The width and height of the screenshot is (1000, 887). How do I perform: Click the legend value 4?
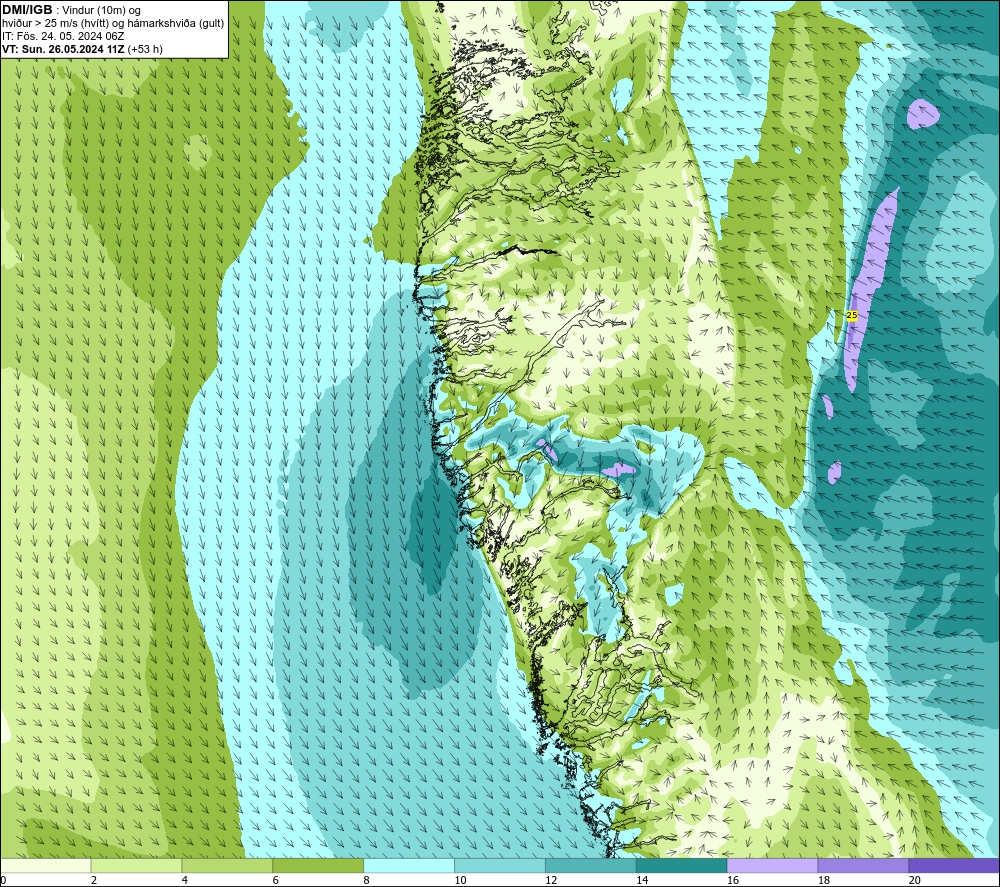click(185, 880)
